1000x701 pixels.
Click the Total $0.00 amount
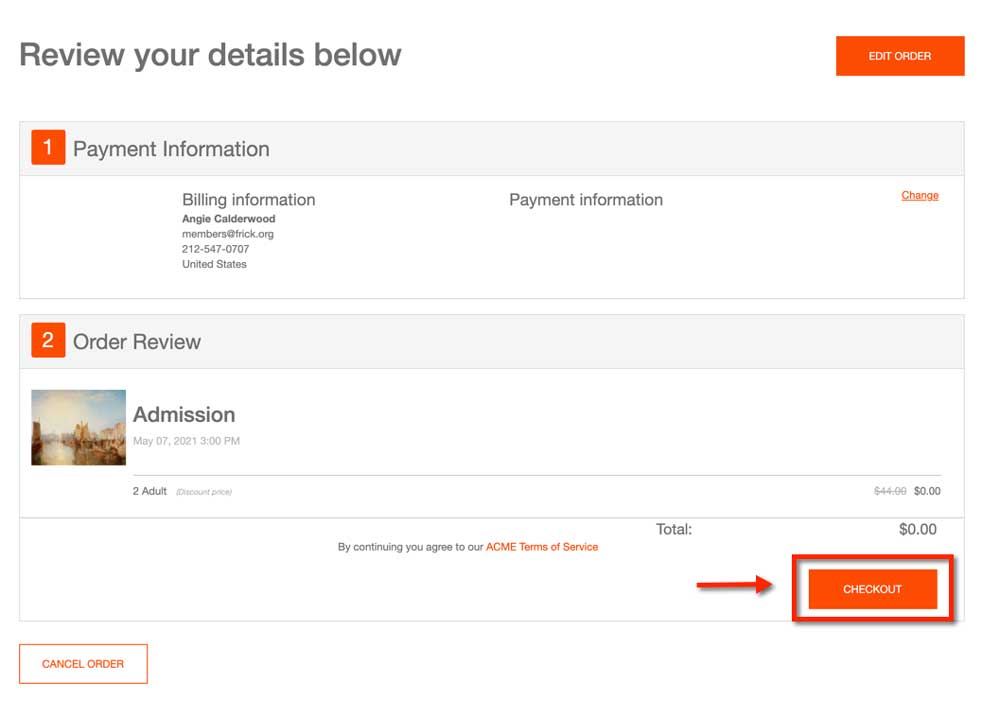pyautogui.click(x=918, y=529)
